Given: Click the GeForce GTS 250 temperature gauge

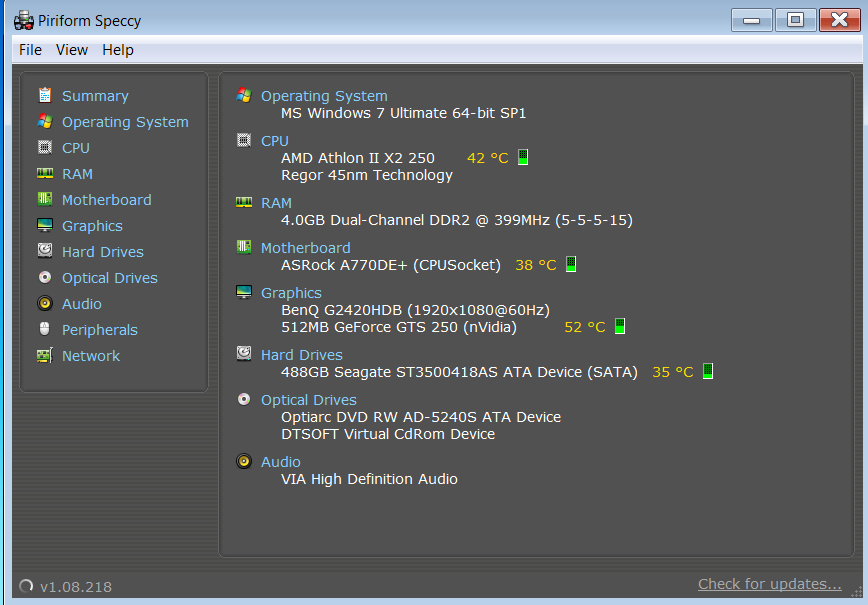Looking at the screenshot, I should [x=620, y=327].
